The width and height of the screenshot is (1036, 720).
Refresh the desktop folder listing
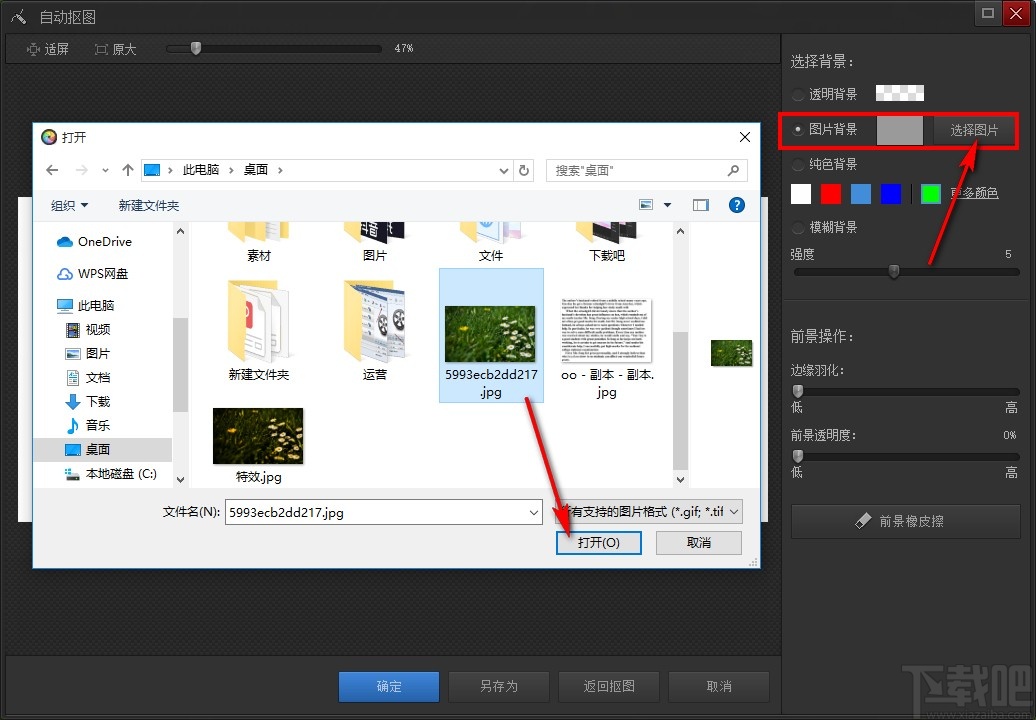[524, 170]
